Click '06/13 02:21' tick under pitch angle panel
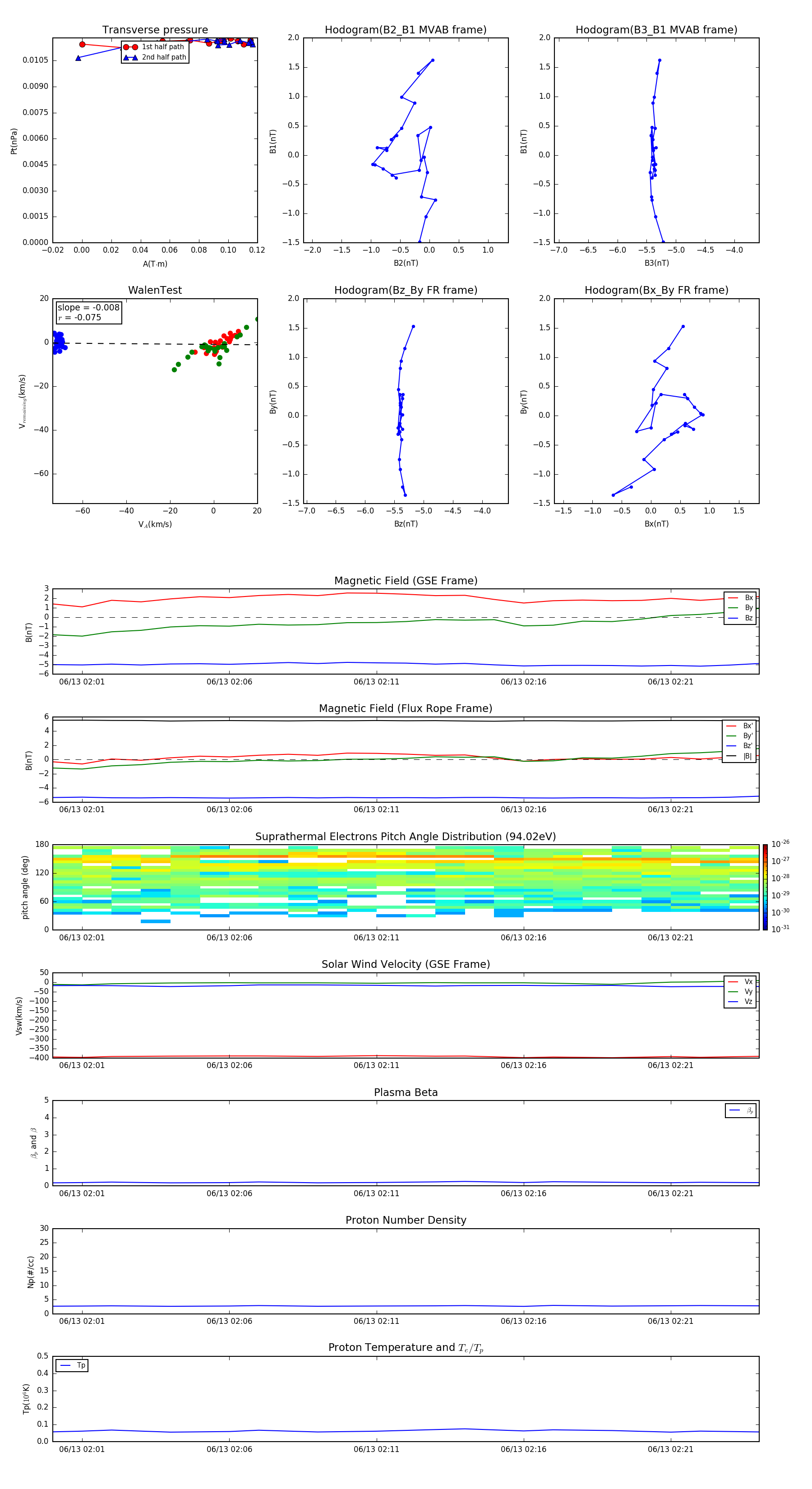This screenshot has height=1489, width=812. 670,938
